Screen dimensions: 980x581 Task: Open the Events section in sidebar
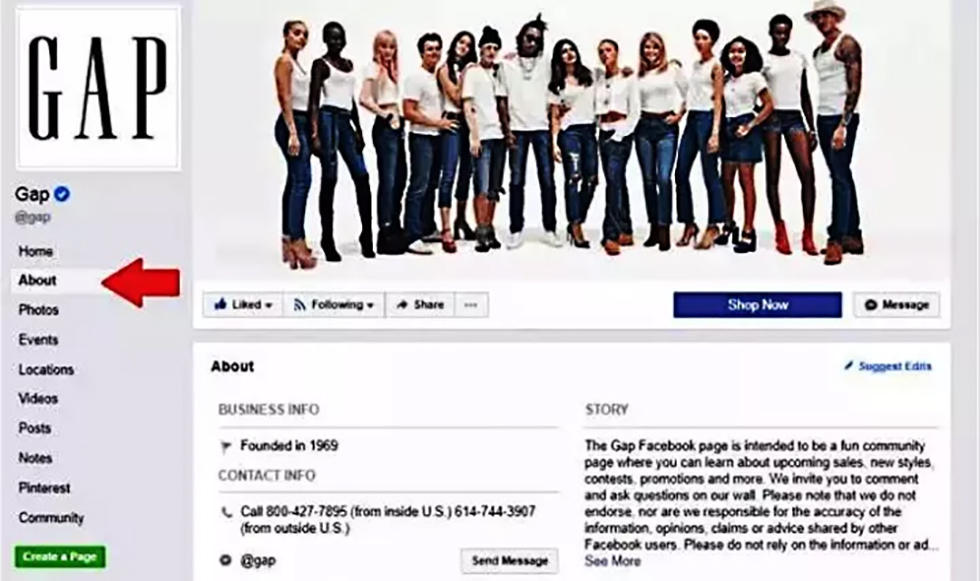point(38,340)
